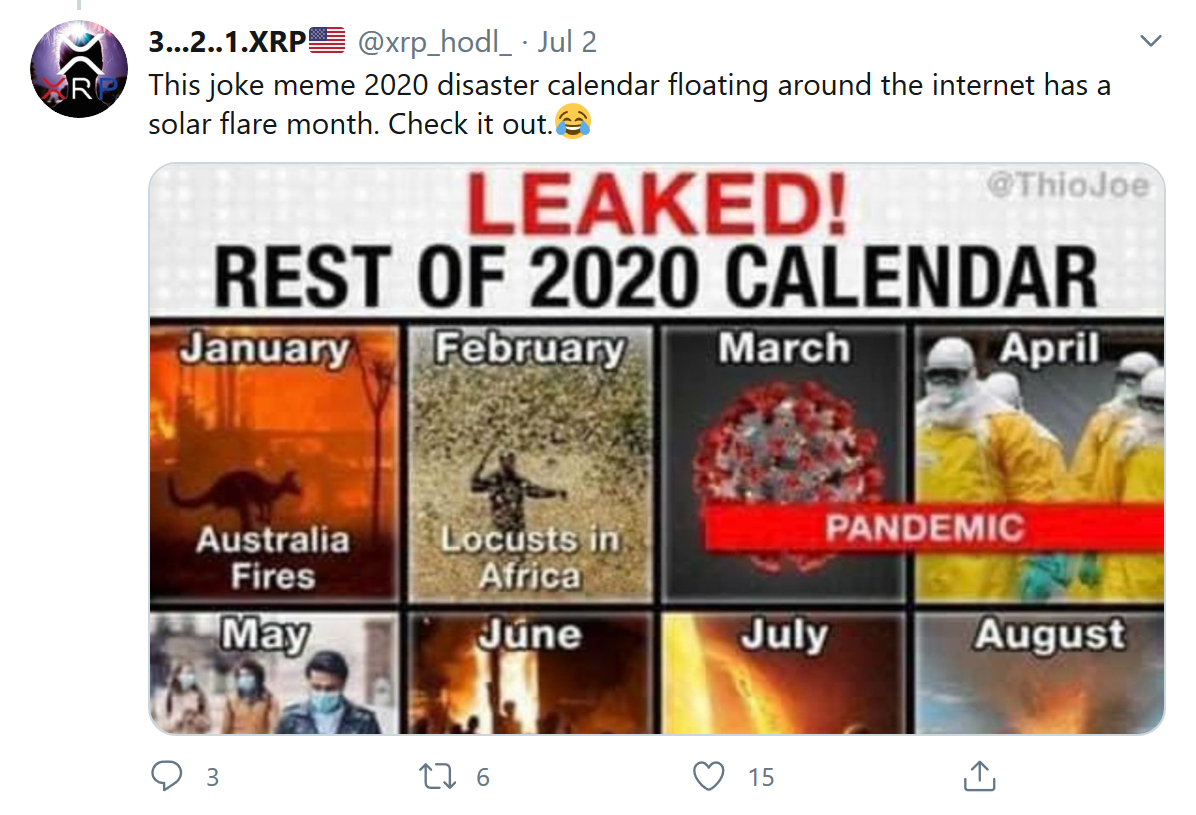Image resolution: width=1196 pixels, height=815 pixels.
Task: Open the January Australia Fires panel
Action: [x=275, y=462]
